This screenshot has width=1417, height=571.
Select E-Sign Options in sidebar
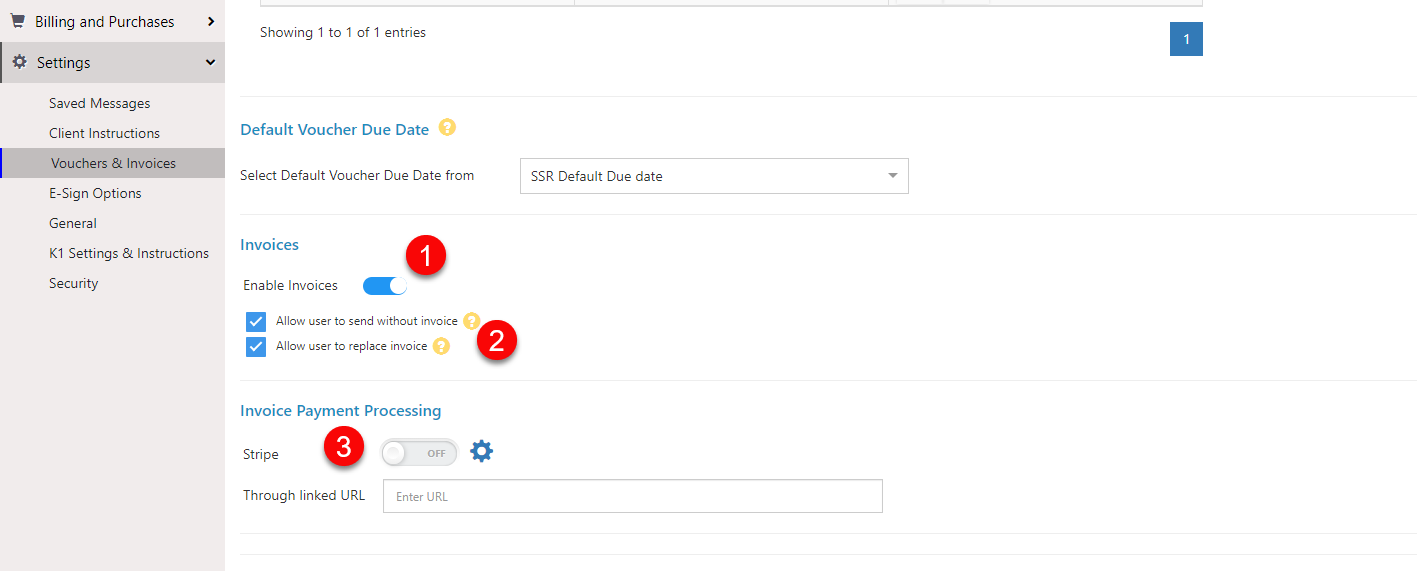(x=95, y=193)
